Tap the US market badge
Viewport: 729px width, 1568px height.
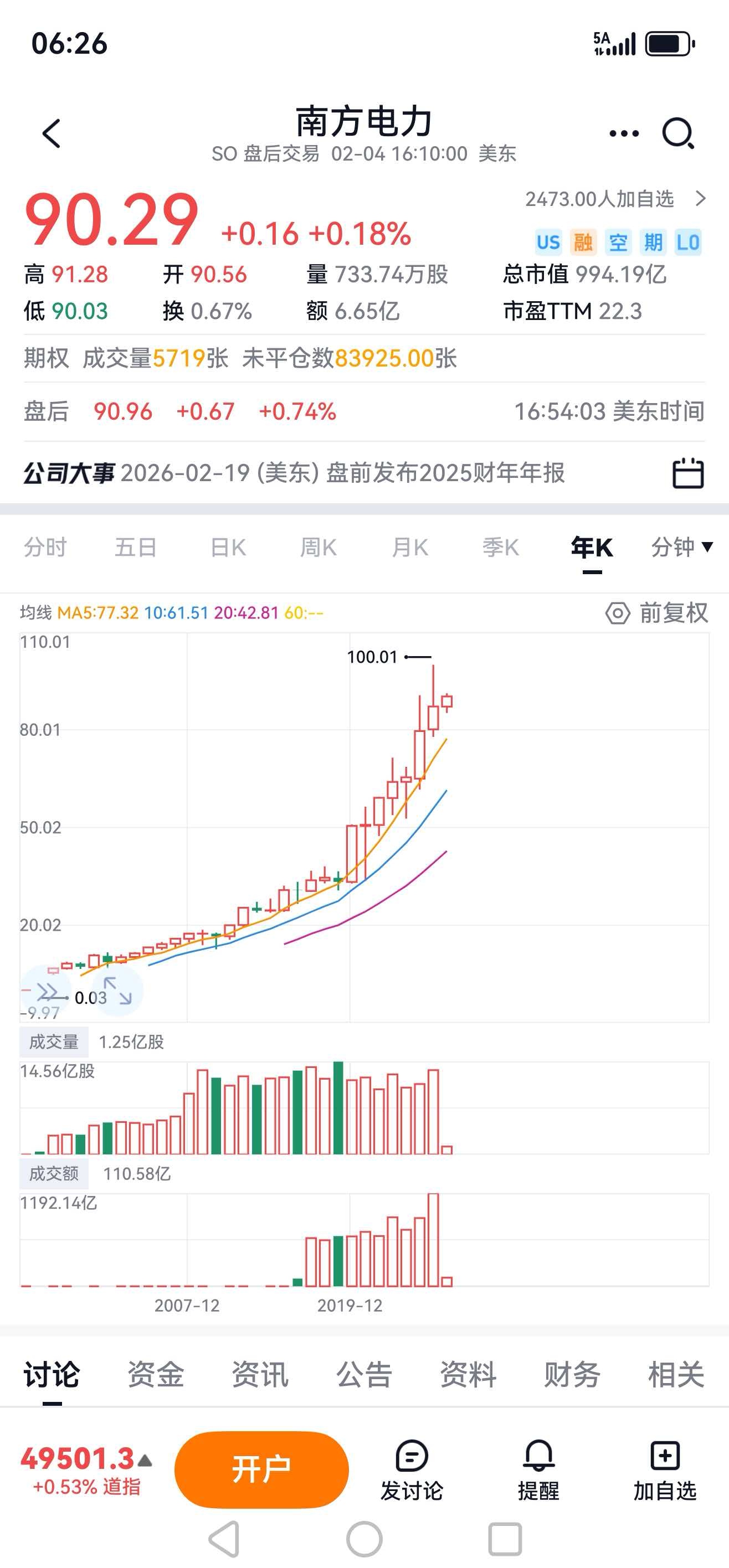548,243
